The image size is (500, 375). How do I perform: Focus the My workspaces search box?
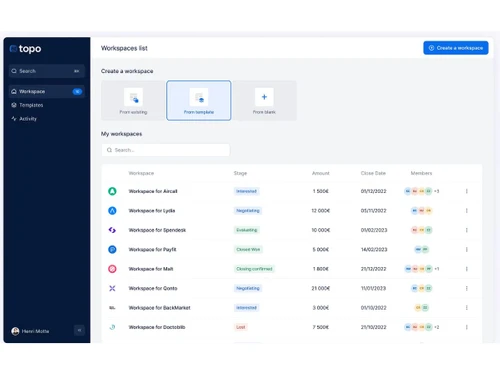(166, 150)
